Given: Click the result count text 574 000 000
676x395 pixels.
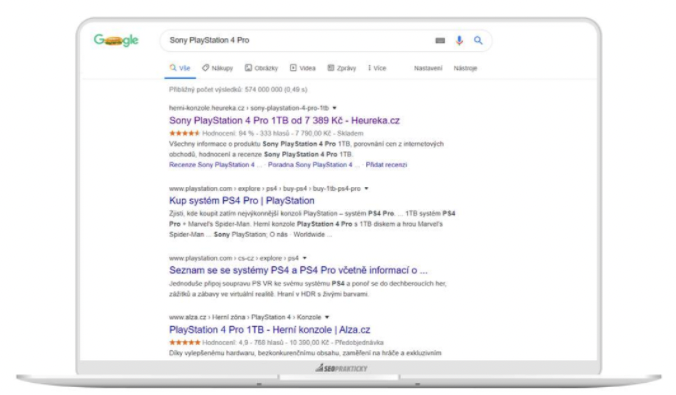Looking at the screenshot, I should coord(238,90).
